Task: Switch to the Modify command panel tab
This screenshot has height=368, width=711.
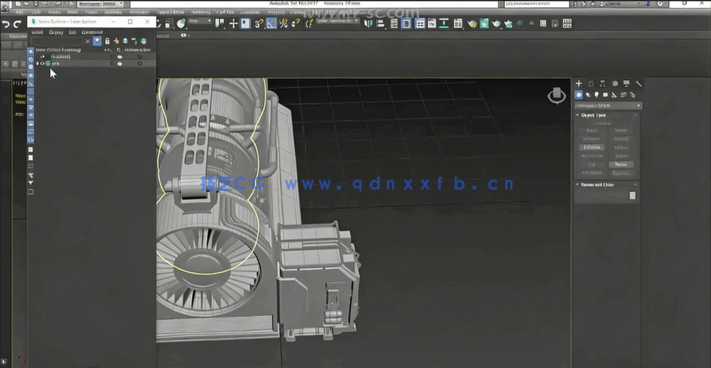Action: (591, 84)
